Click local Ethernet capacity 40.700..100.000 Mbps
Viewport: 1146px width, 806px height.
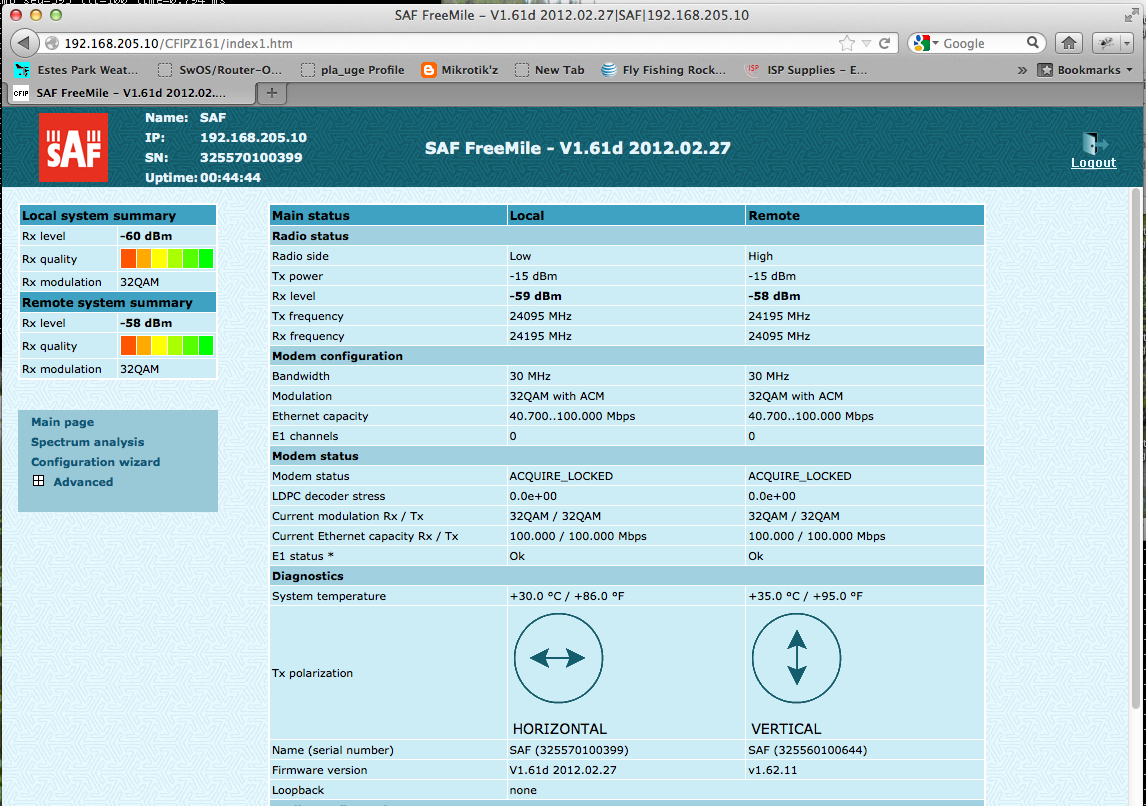[572, 417]
